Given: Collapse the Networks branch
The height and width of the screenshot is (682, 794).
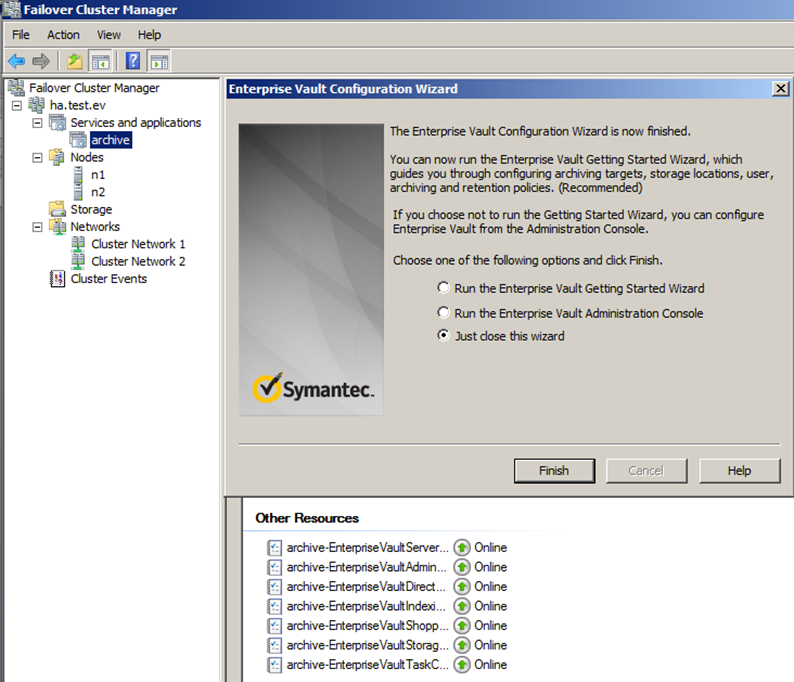Looking at the screenshot, I should tap(37, 227).
